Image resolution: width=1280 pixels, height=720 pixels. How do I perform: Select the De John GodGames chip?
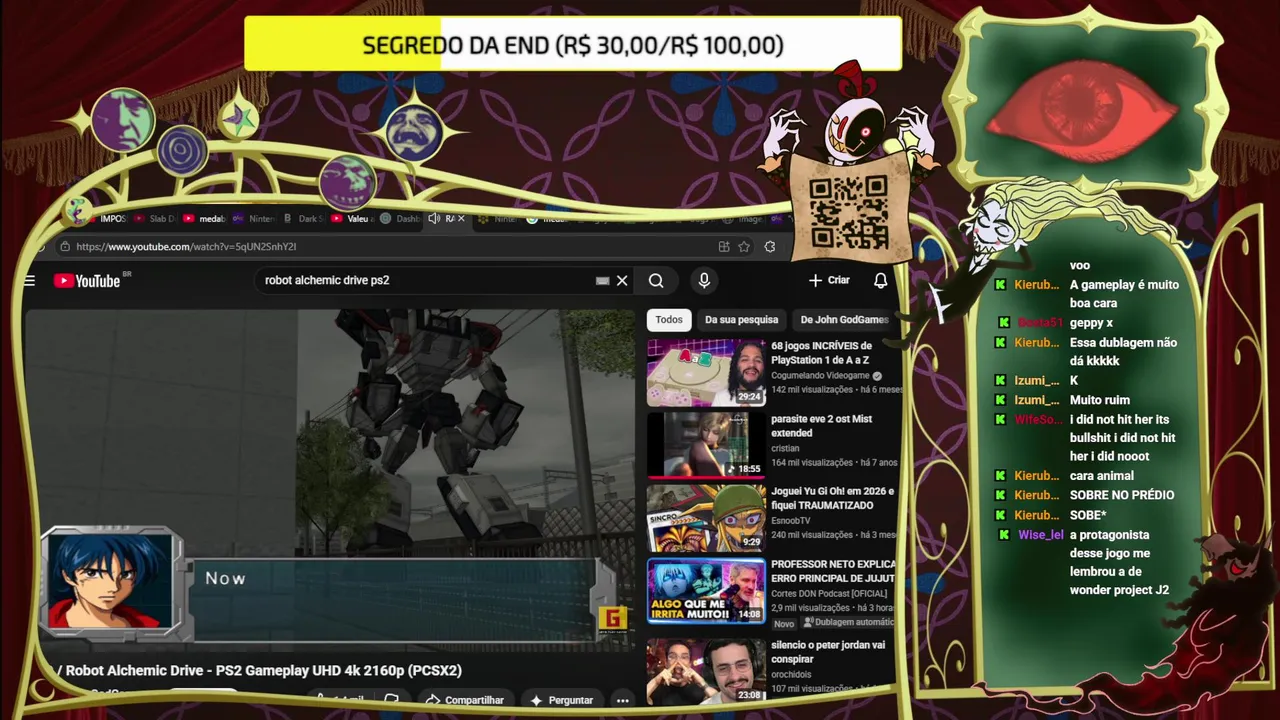[844, 320]
